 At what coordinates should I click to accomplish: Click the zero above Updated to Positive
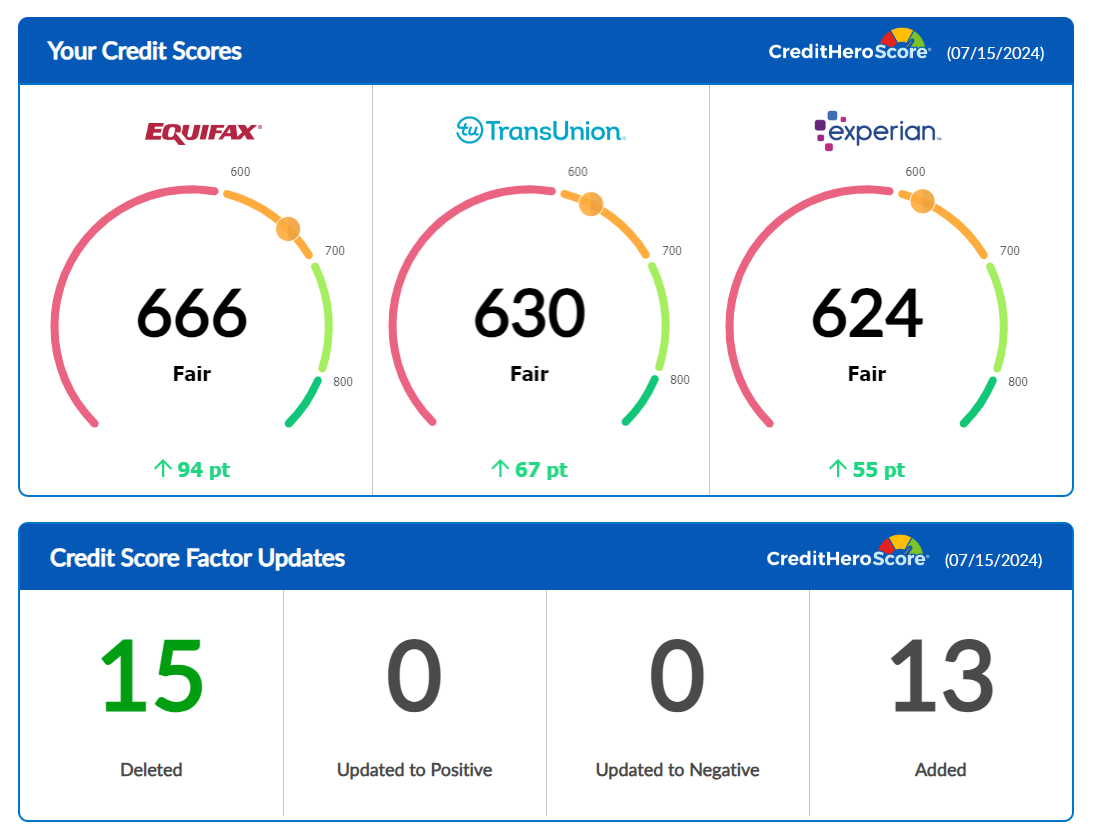click(414, 676)
